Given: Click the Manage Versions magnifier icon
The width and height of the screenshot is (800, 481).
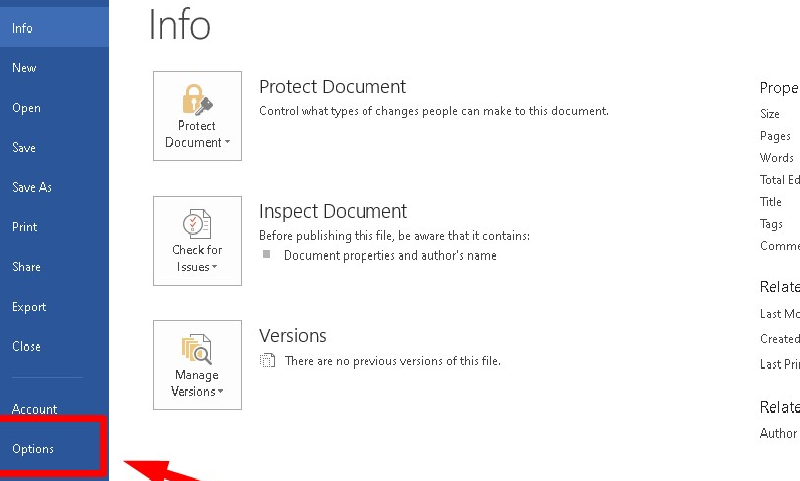Looking at the screenshot, I should [197, 348].
